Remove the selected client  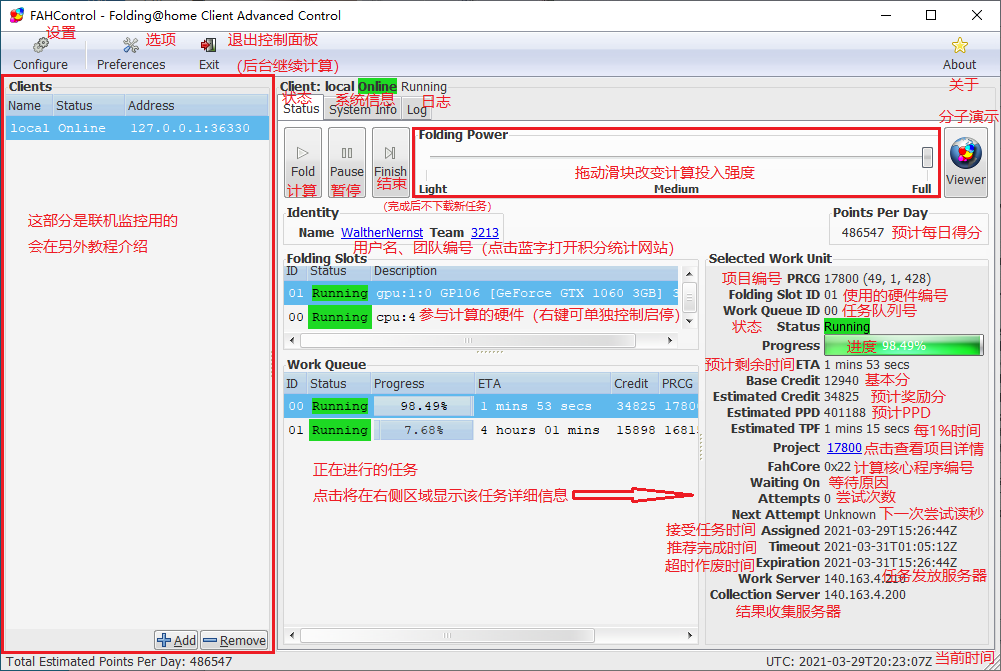coord(234,640)
